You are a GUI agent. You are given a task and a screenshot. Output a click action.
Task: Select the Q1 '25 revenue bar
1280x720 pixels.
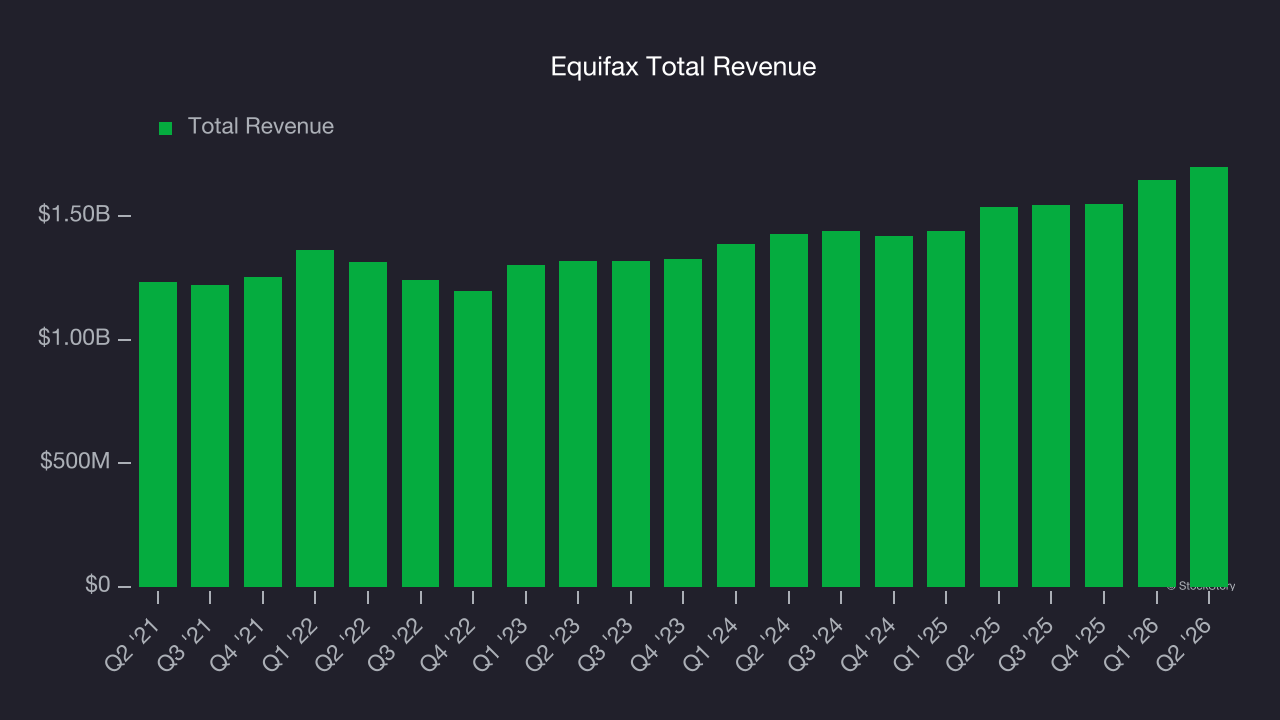point(946,409)
